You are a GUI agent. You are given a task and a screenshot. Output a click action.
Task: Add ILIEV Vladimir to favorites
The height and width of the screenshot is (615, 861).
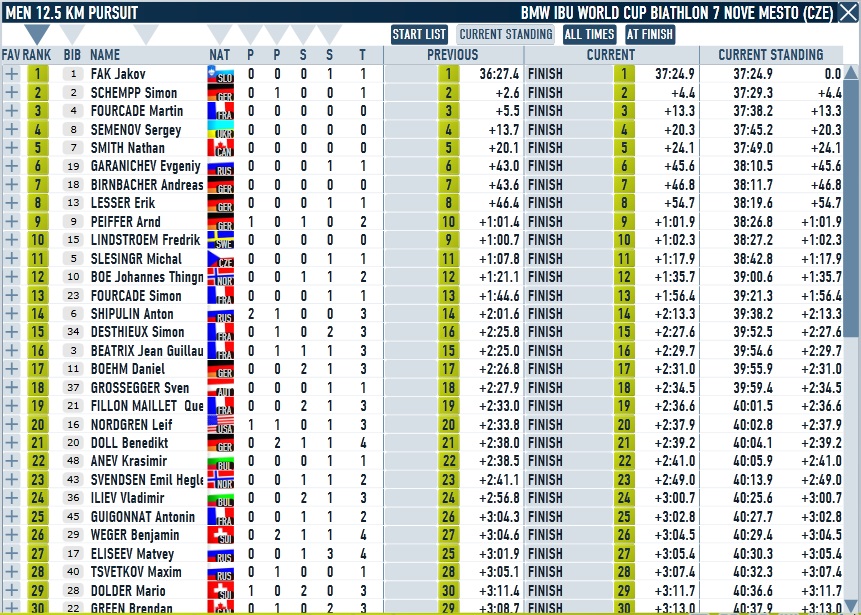tap(12, 498)
